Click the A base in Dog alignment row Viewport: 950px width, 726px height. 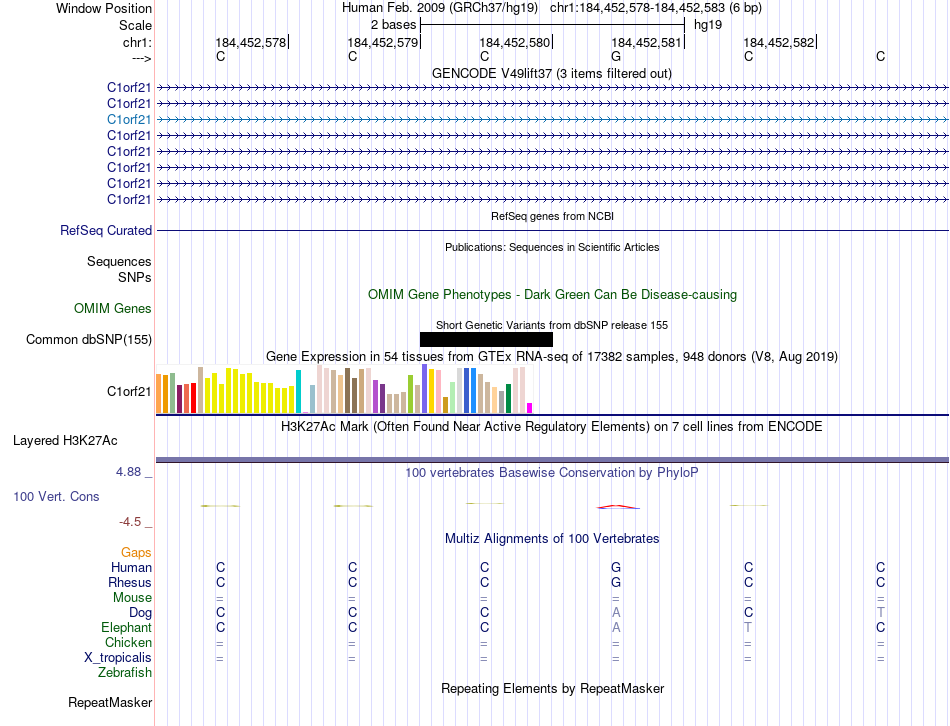click(616, 613)
